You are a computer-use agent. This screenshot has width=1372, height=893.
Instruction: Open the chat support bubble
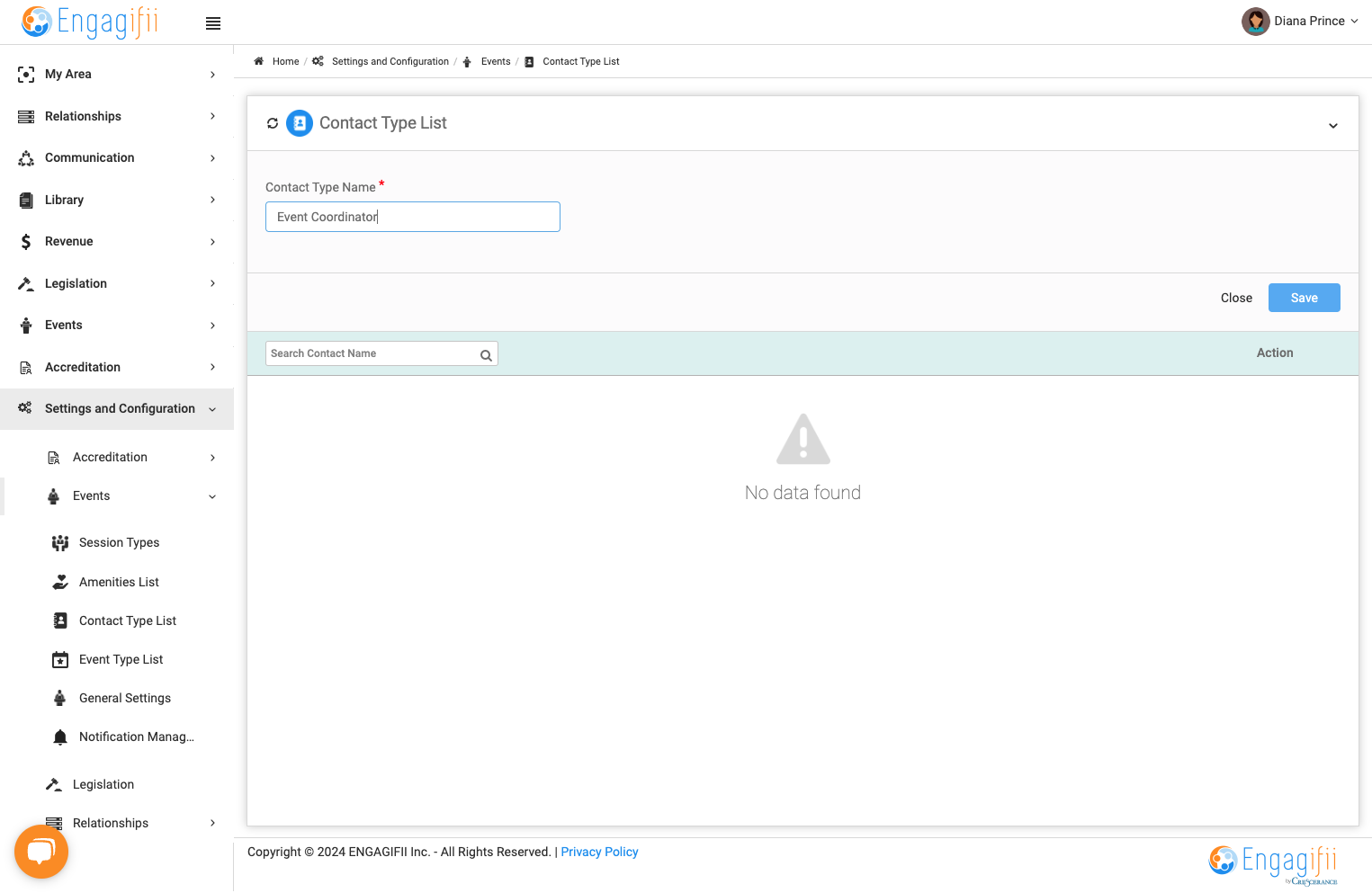(41, 852)
